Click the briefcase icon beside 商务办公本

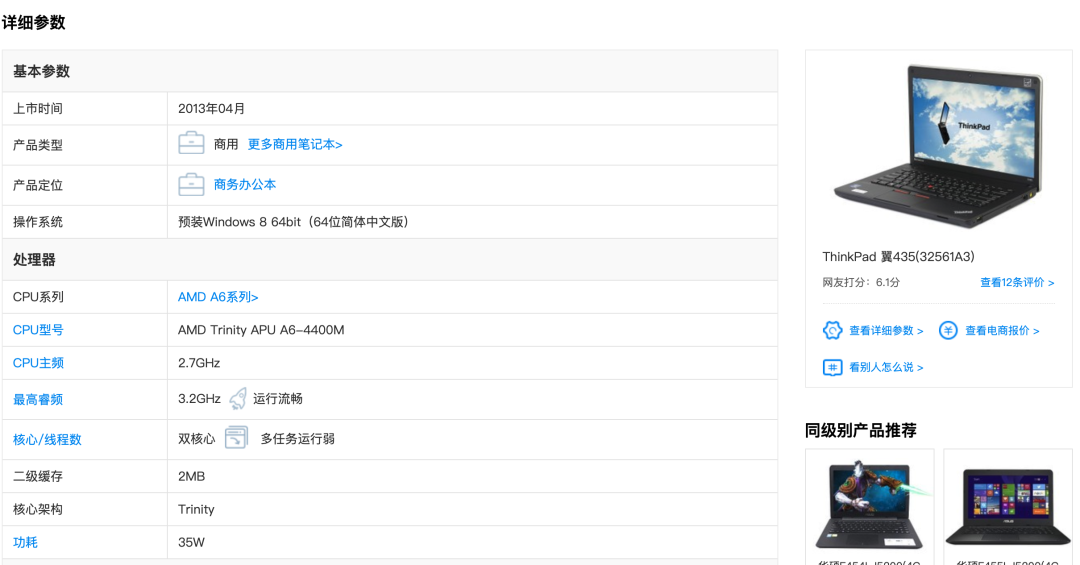pos(191,184)
